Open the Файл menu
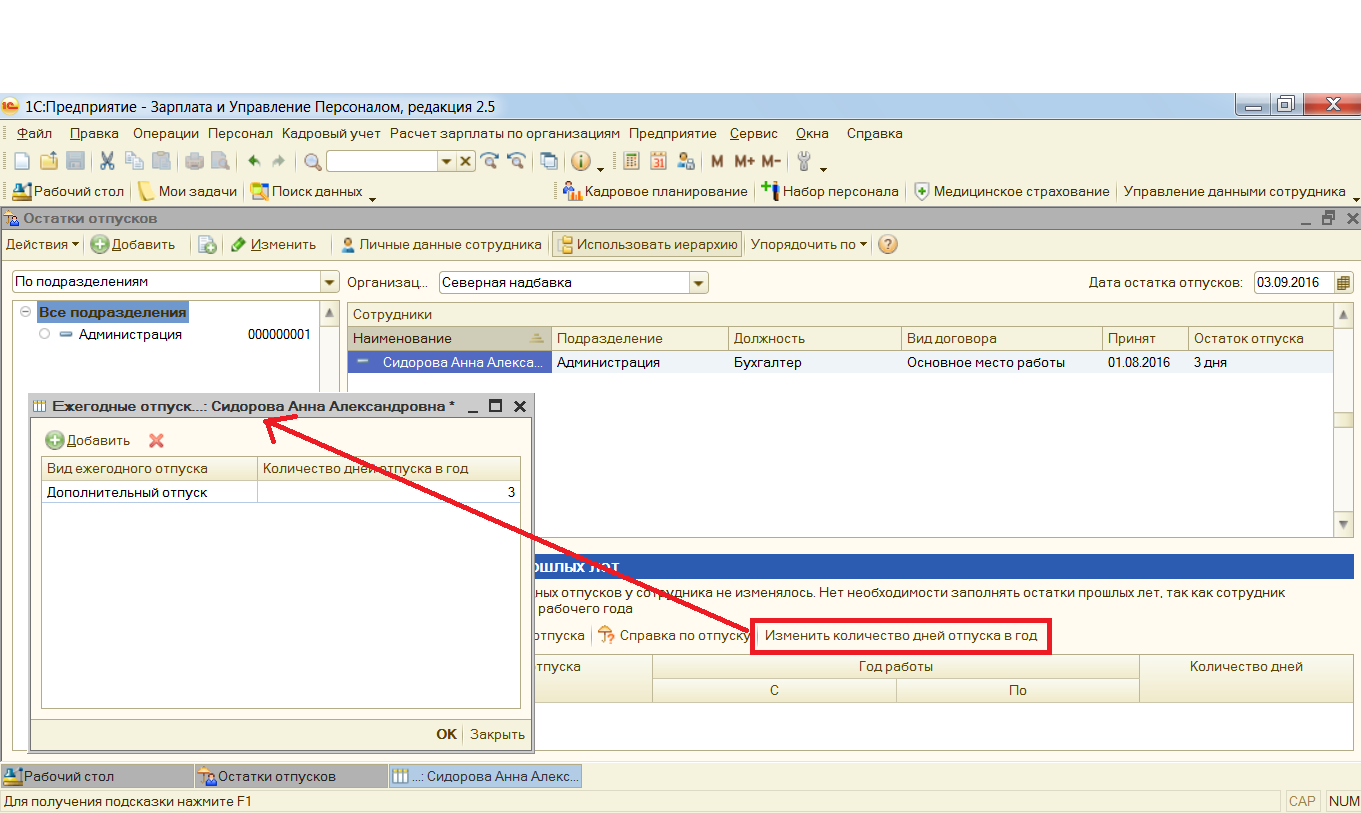 point(35,133)
